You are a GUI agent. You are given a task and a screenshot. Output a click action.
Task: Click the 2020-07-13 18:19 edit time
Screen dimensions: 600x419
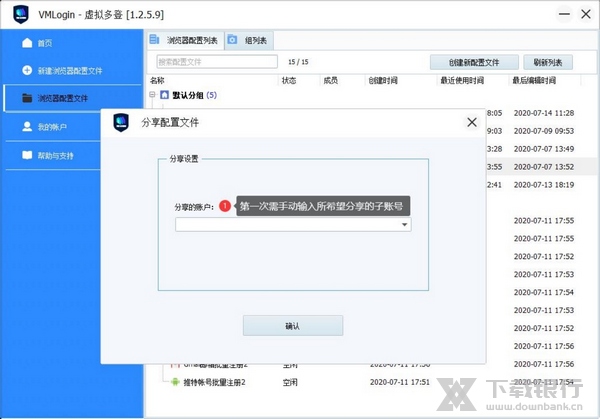(544, 185)
